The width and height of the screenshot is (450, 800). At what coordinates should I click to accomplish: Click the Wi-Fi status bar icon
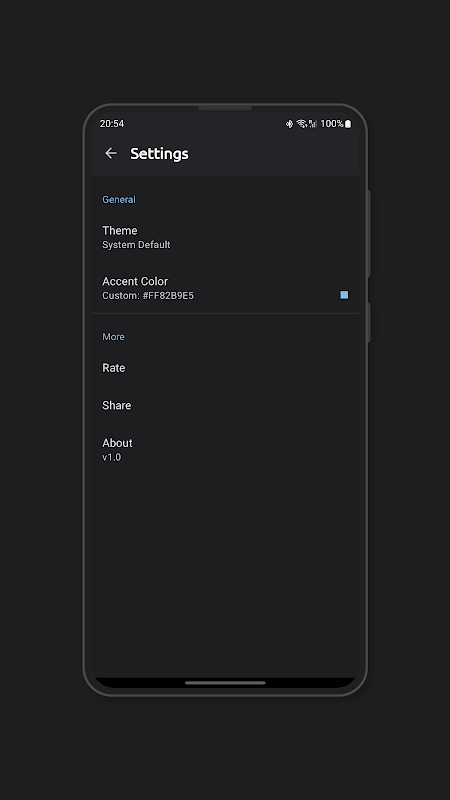tap(302, 123)
